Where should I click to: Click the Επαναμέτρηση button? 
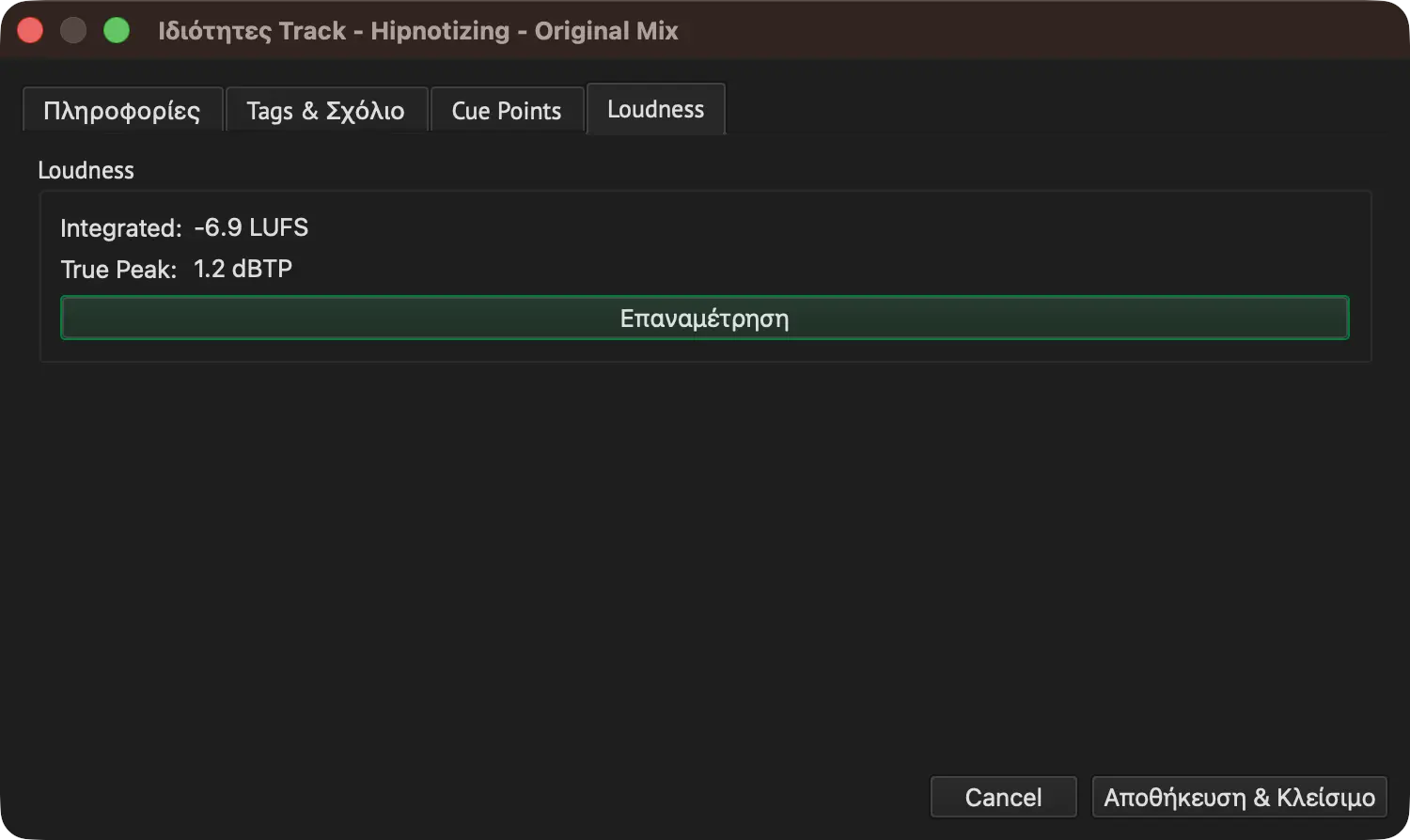click(705, 318)
